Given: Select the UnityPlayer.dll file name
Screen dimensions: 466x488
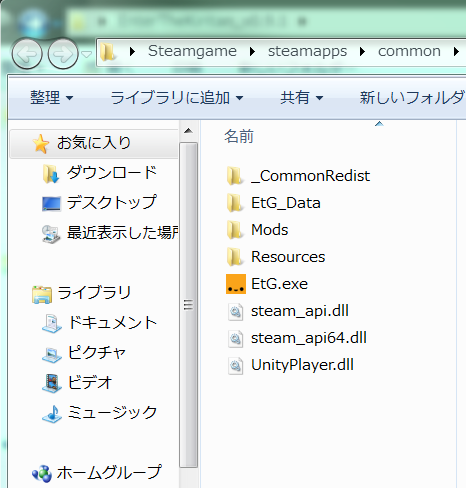Looking at the screenshot, I should [x=302, y=365].
